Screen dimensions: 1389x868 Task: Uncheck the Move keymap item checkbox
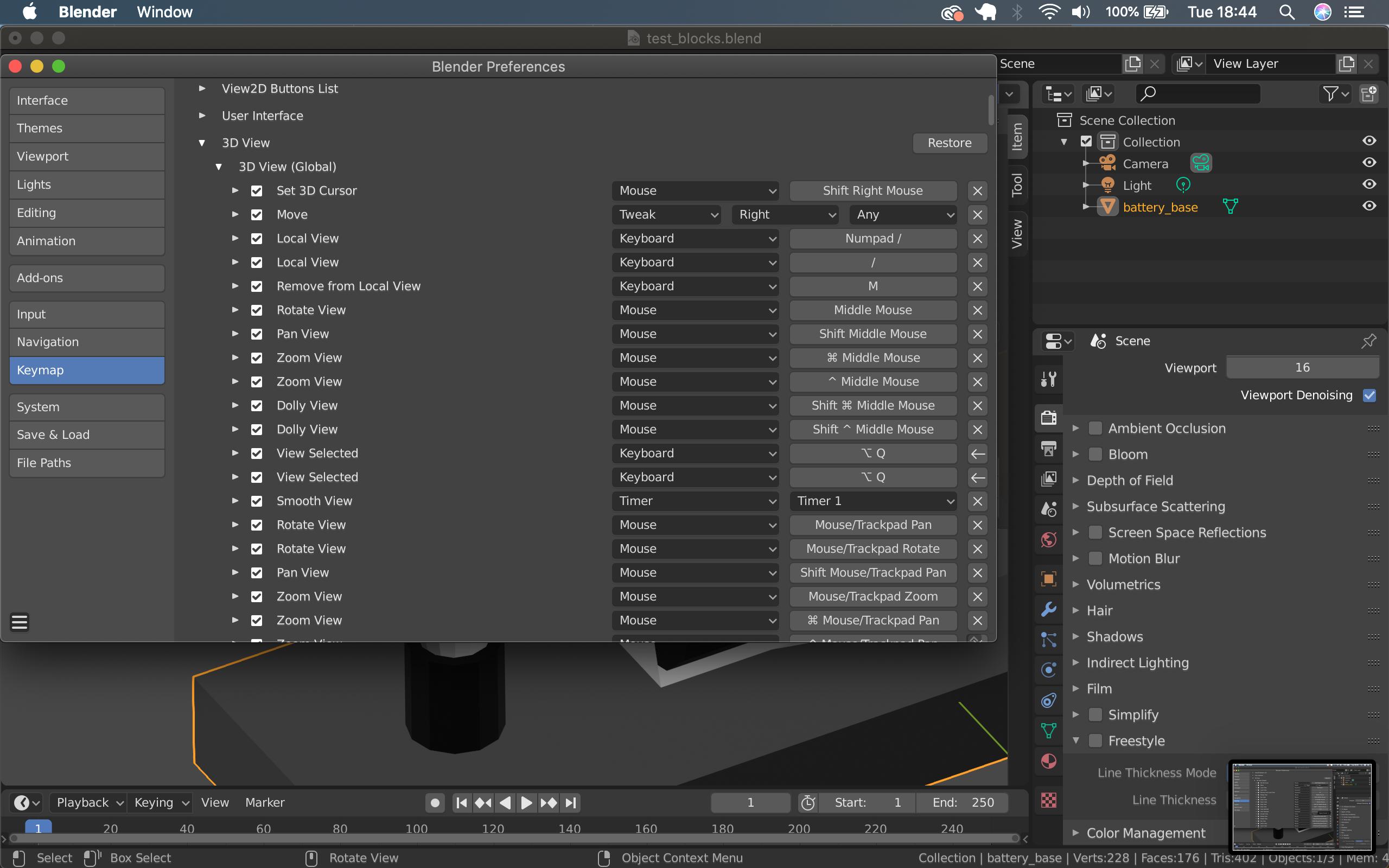tap(257, 215)
